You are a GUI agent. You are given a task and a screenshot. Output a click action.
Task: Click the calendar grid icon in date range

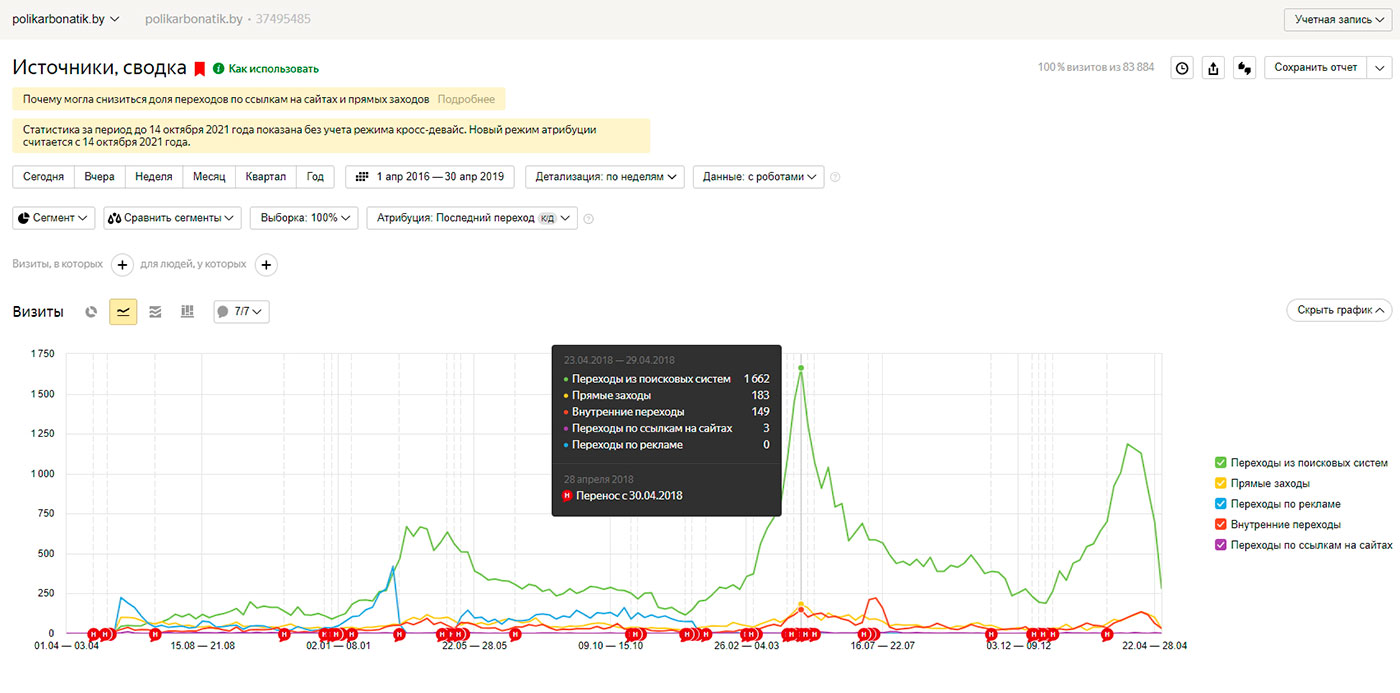click(362, 177)
